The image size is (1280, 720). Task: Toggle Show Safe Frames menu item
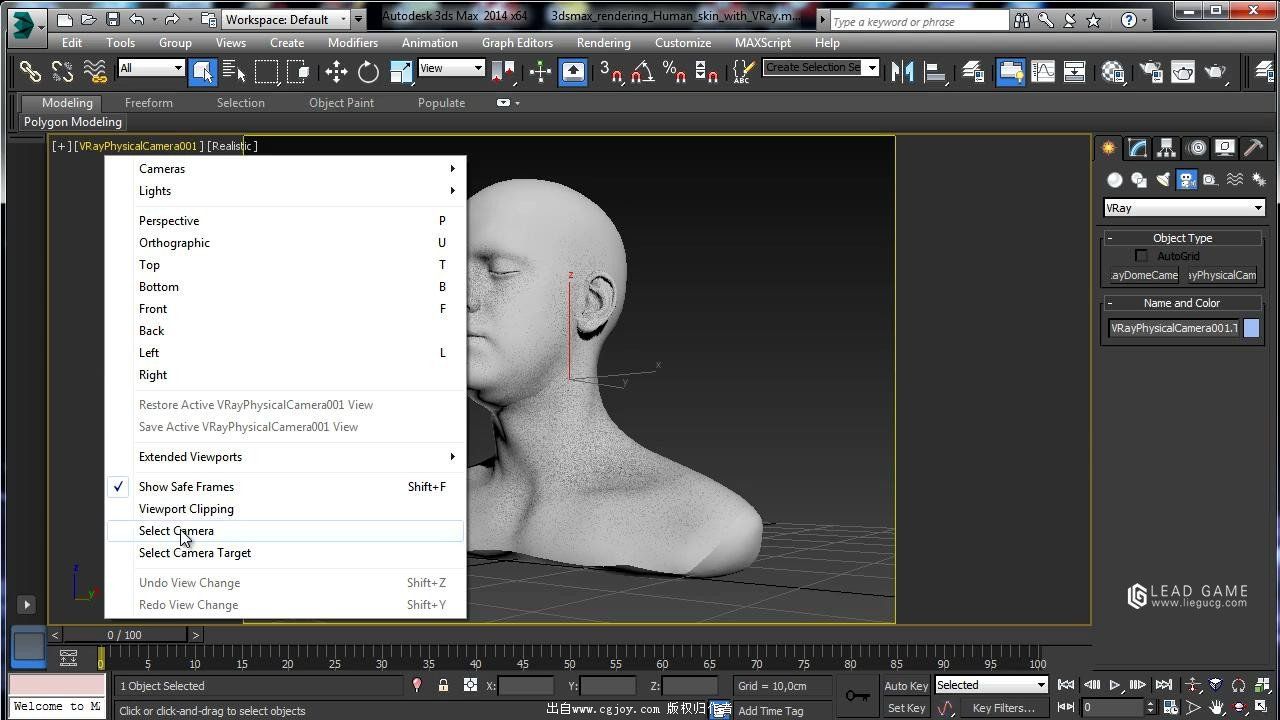pos(285,487)
